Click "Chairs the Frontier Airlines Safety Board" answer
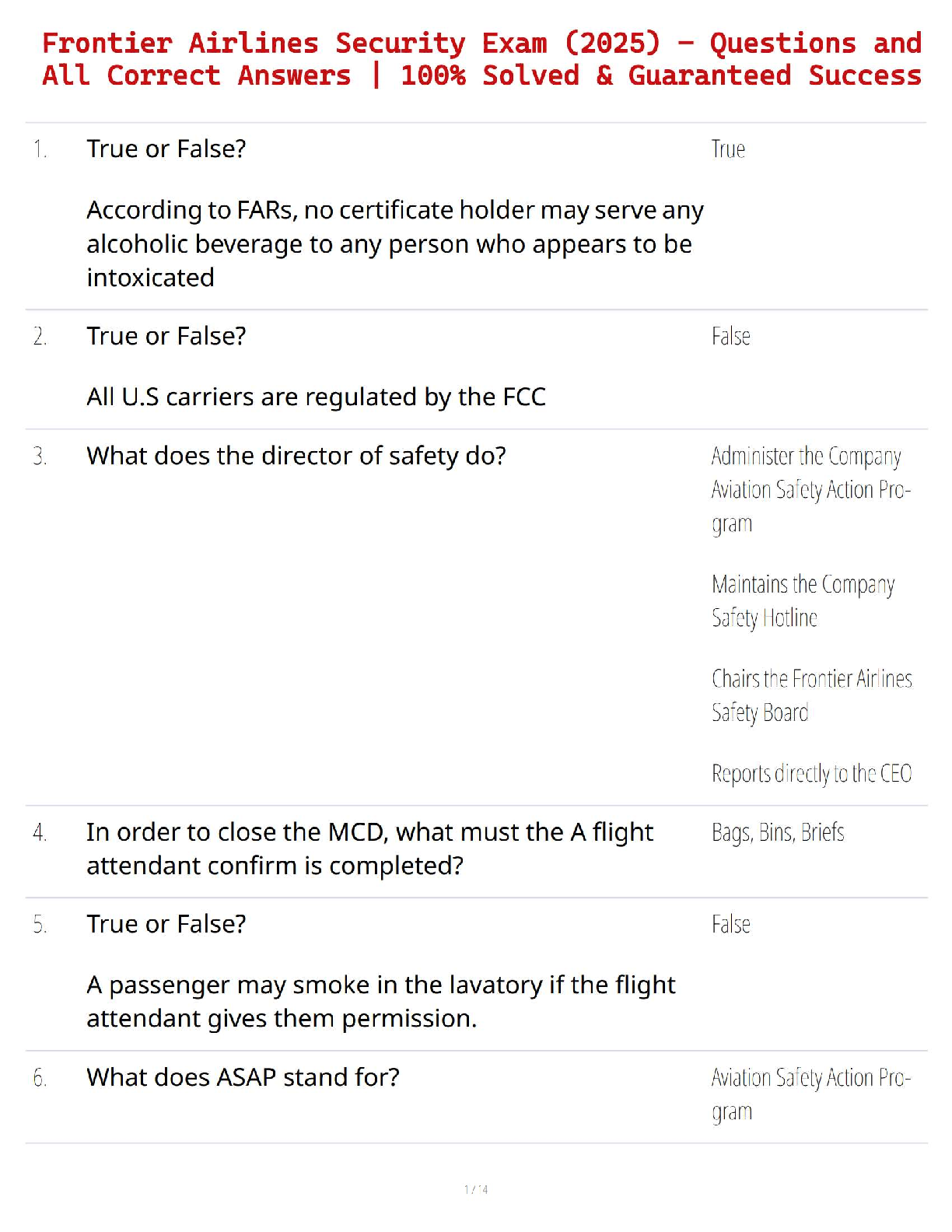The width and height of the screenshot is (952, 1232). point(811,695)
